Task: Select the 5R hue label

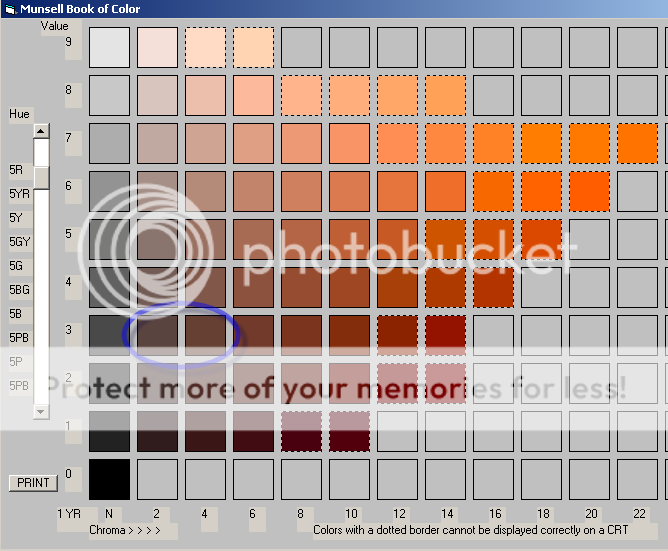Action: [16, 170]
